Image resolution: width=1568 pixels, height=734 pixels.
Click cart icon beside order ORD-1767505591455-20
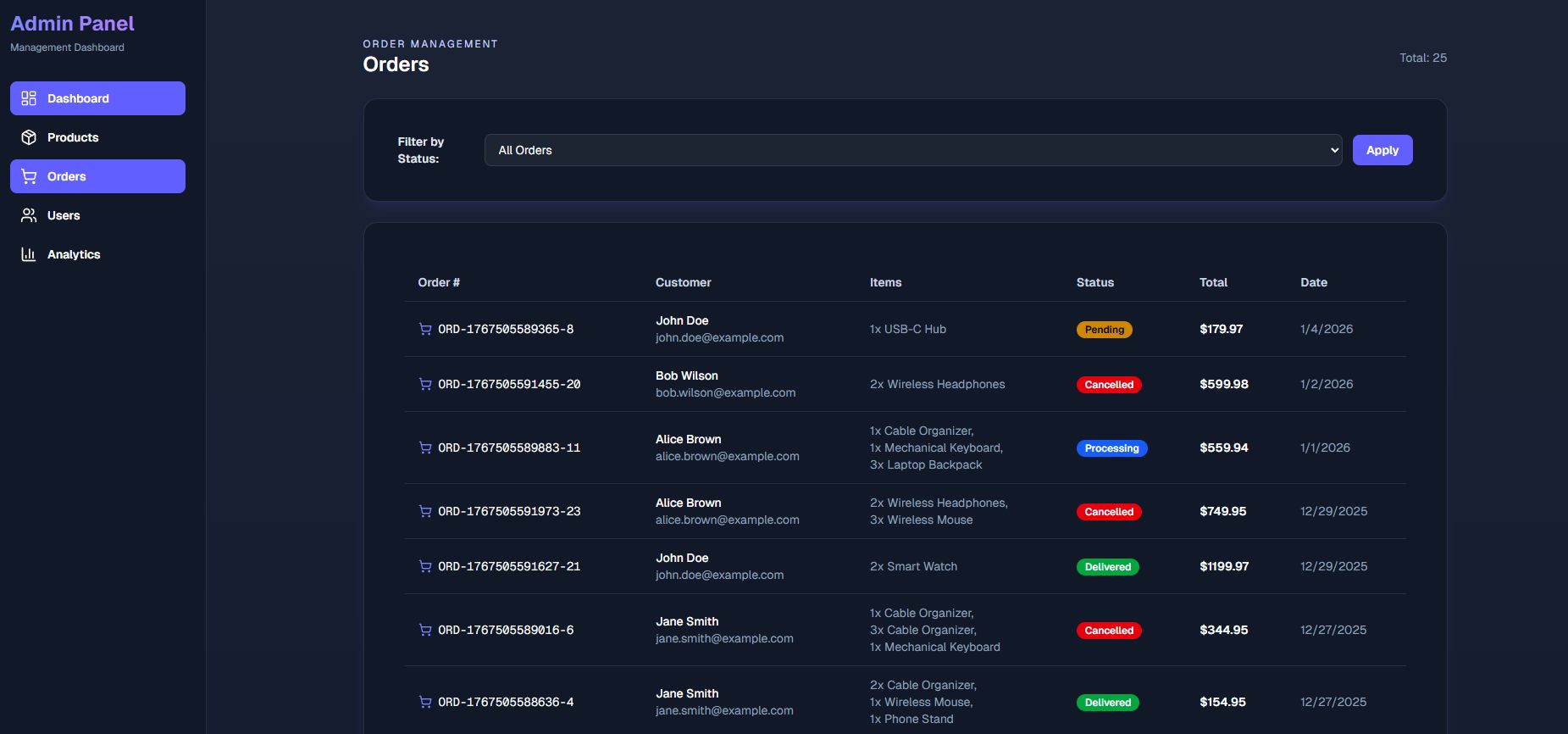coord(425,384)
